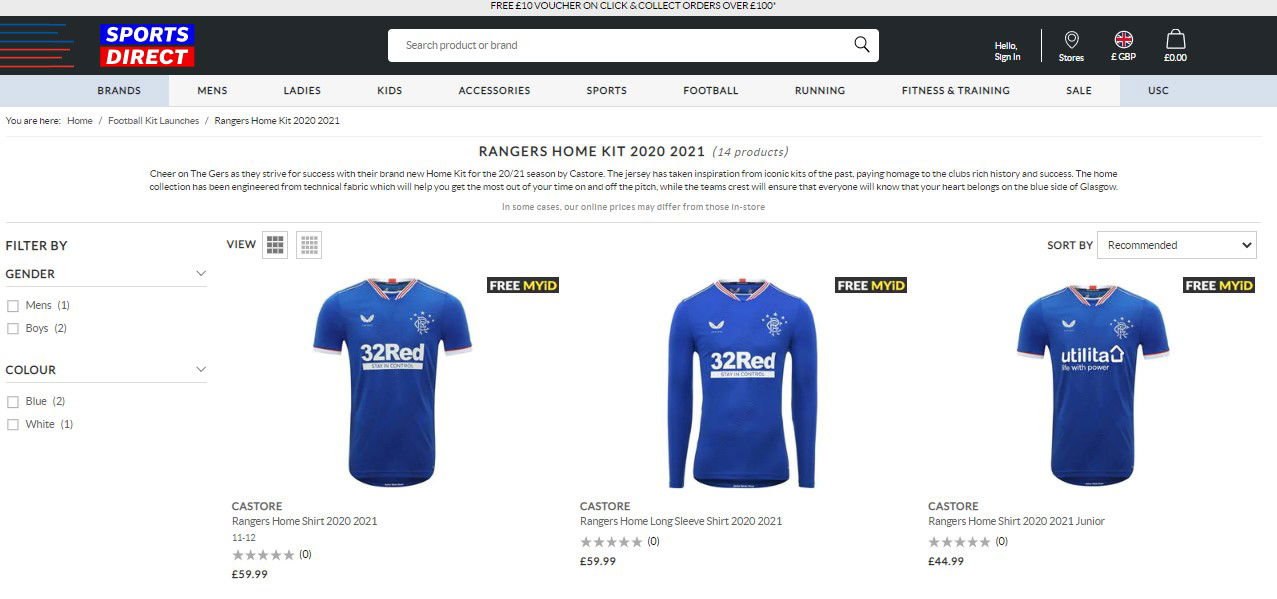Open the Sort By Recommended dropdown
The height and width of the screenshot is (599, 1277).
tap(1177, 245)
